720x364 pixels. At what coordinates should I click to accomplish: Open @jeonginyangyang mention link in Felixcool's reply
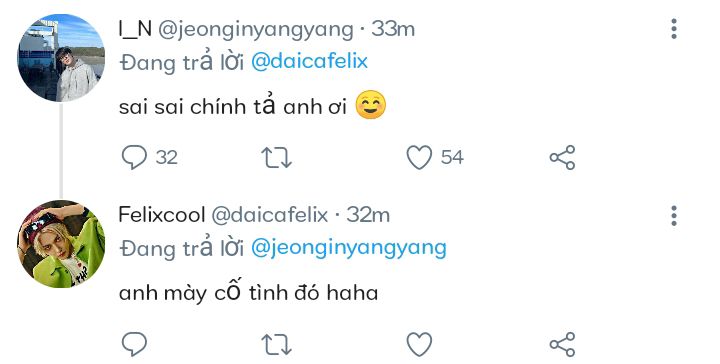pos(349,249)
